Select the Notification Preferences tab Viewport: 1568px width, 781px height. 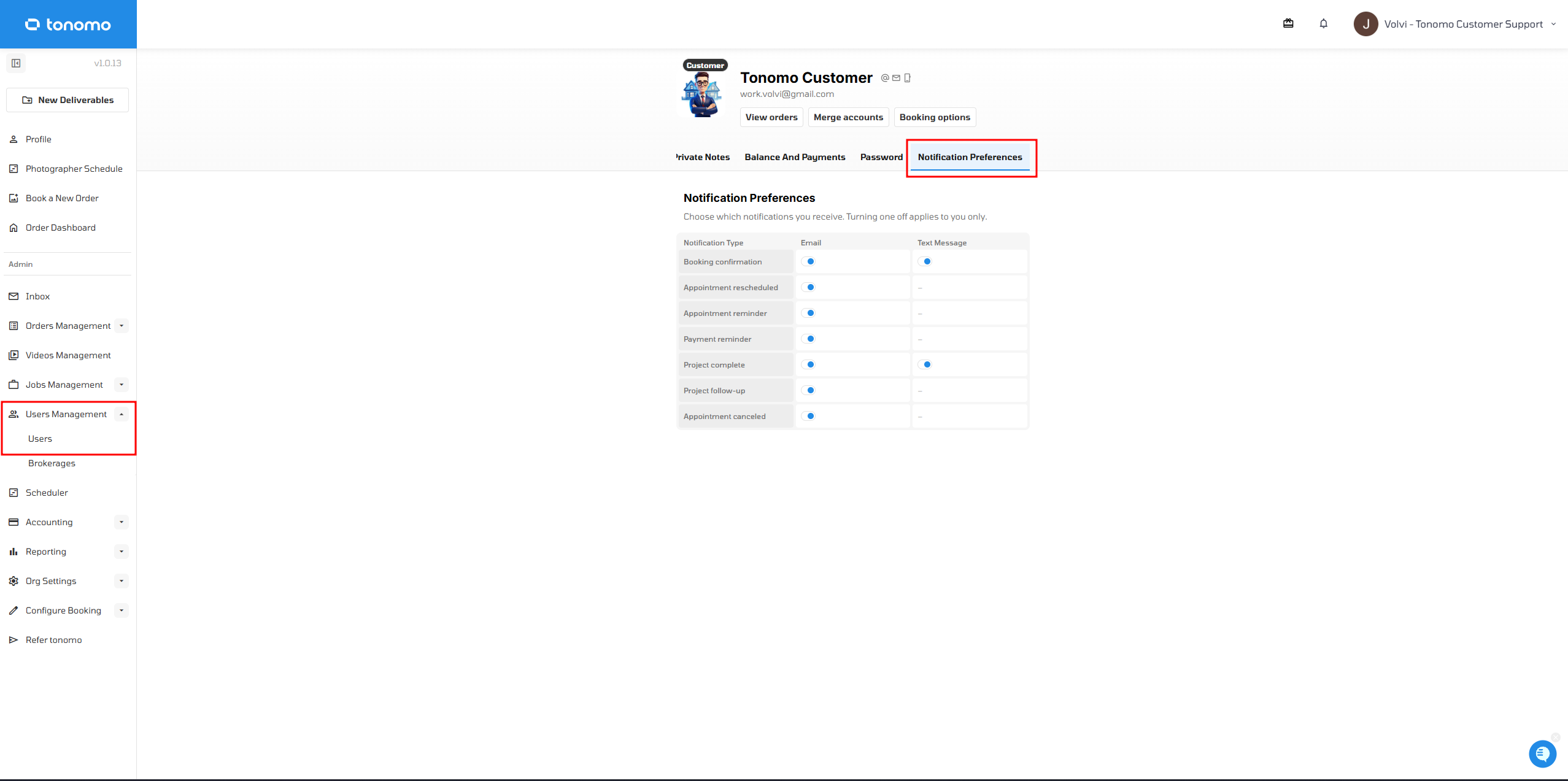tap(970, 157)
